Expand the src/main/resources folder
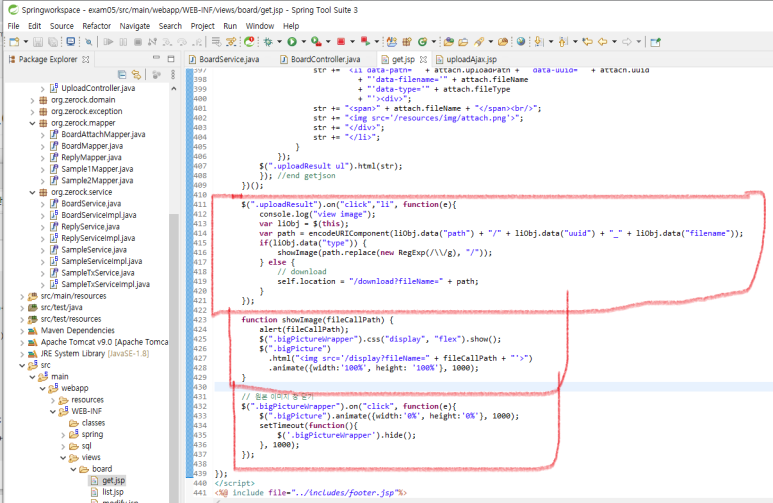This screenshot has height=503, width=773. [22, 296]
